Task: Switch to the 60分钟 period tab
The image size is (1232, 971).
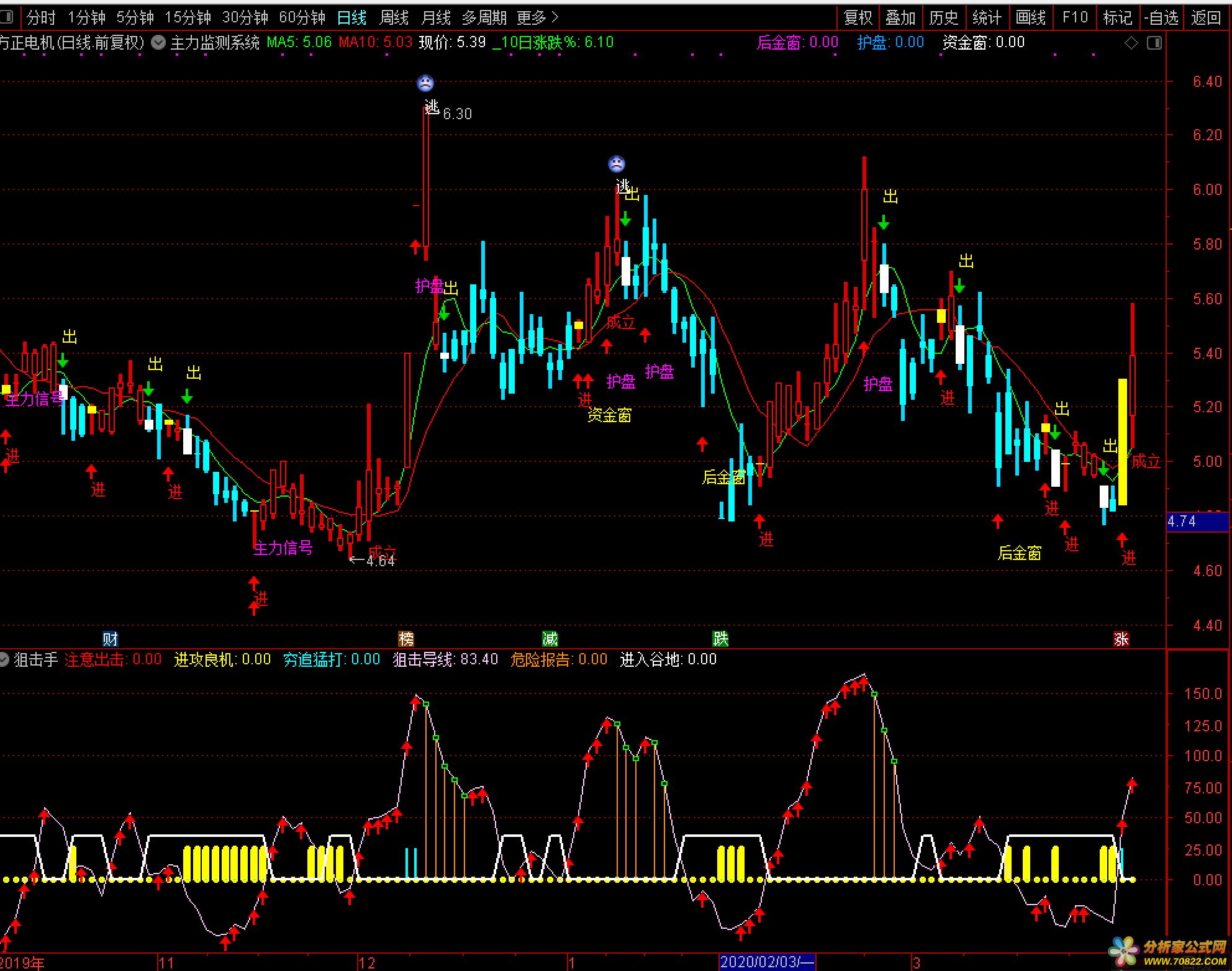Action: pos(302,17)
